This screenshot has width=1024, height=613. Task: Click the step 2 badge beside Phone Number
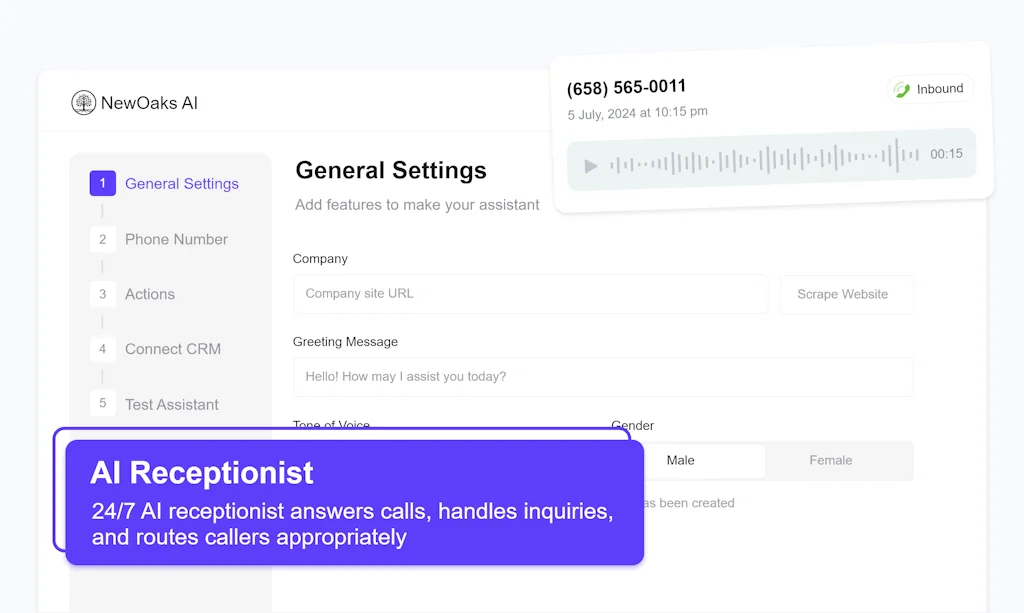103,239
